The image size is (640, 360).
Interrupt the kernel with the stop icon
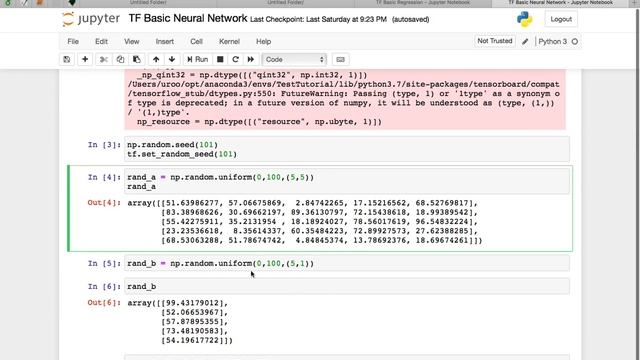(x=220, y=60)
